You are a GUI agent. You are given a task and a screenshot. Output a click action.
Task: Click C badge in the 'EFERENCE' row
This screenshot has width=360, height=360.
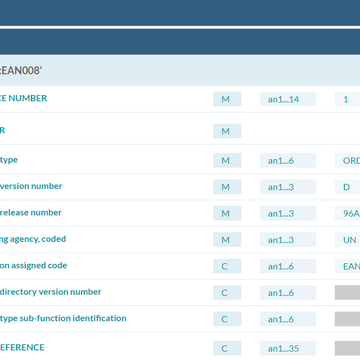[x=227, y=348]
